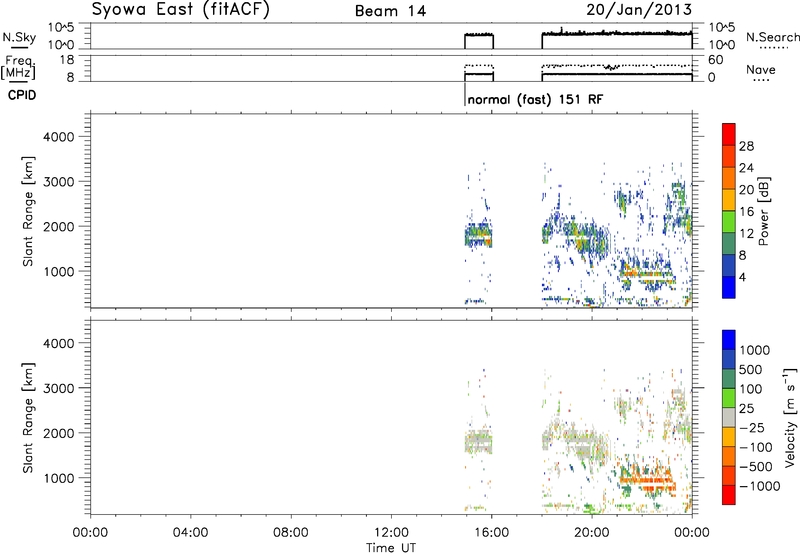The width and height of the screenshot is (800, 554).
Task: Click the 'Slant Range [km]' label of the velocity plot
Action: [28, 418]
